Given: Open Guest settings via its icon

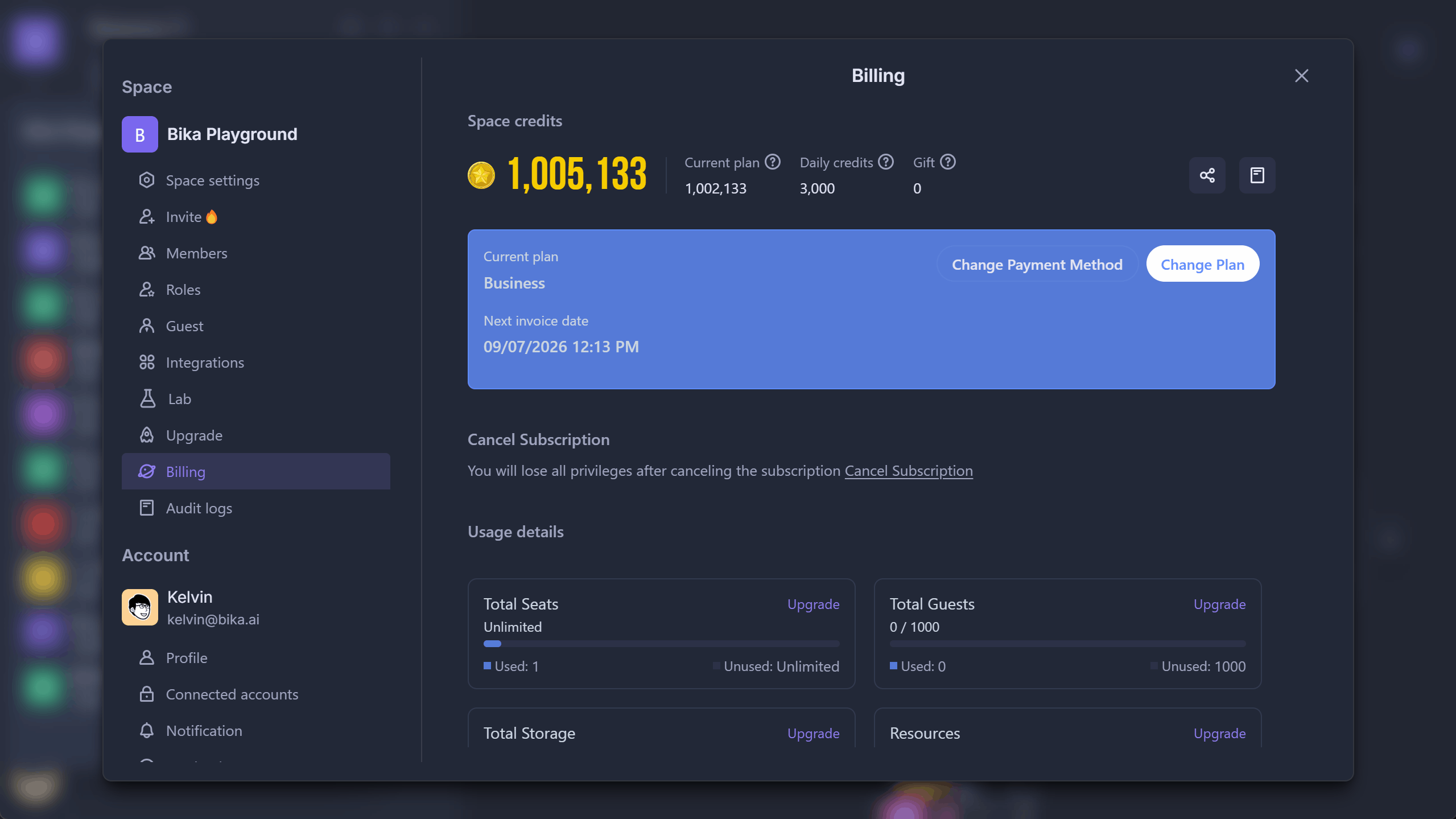Looking at the screenshot, I should point(147,326).
